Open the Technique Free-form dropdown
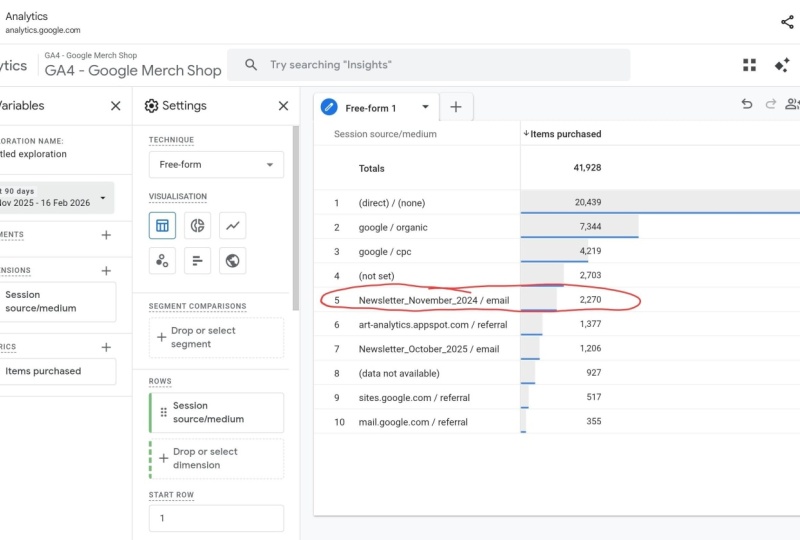 point(216,164)
